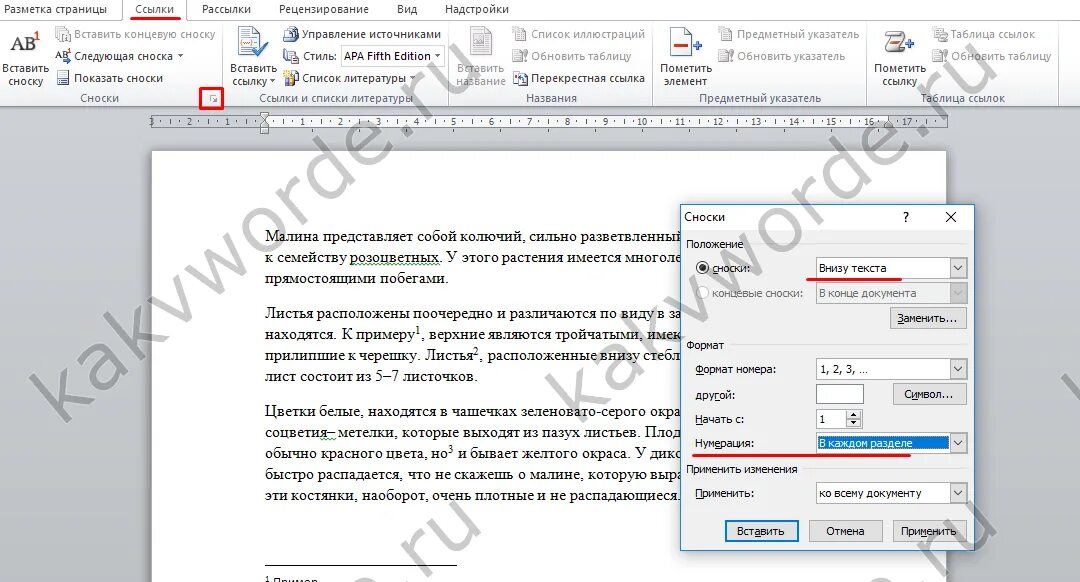The width and height of the screenshot is (1080, 582).
Task: Select the Ссылки ribbon tab
Action: (154, 9)
